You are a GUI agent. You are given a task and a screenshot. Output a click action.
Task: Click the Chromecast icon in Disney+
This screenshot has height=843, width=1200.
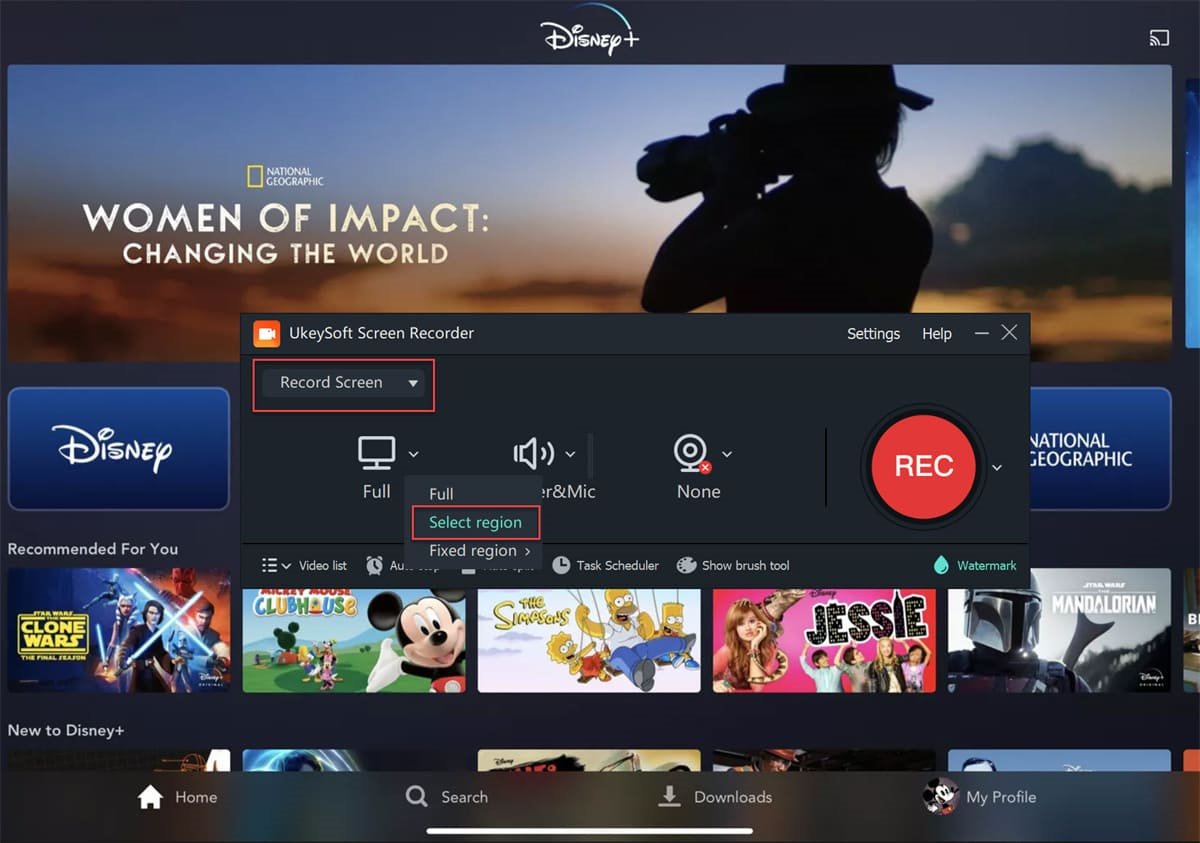(1159, 38)
